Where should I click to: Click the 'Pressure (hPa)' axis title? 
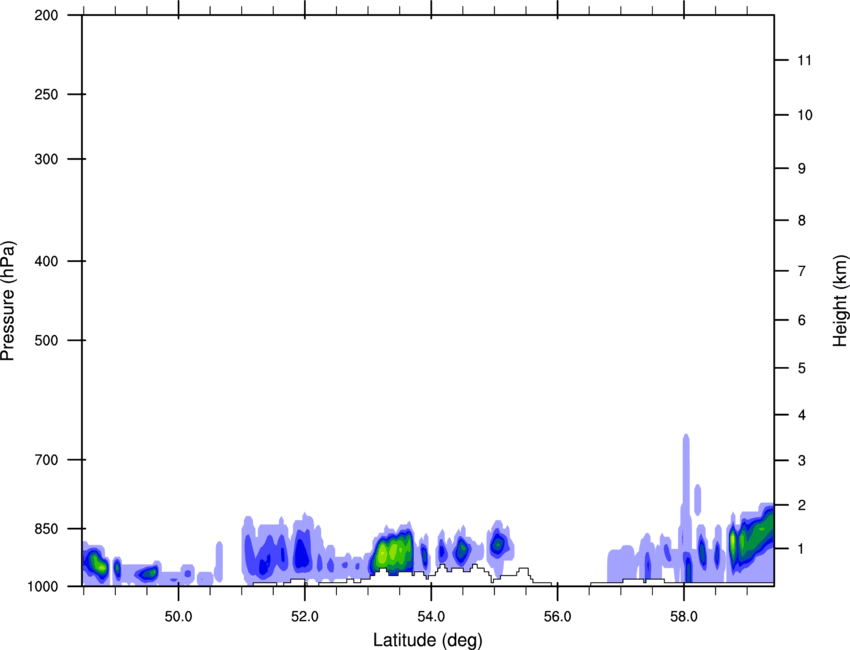point(8,301)
